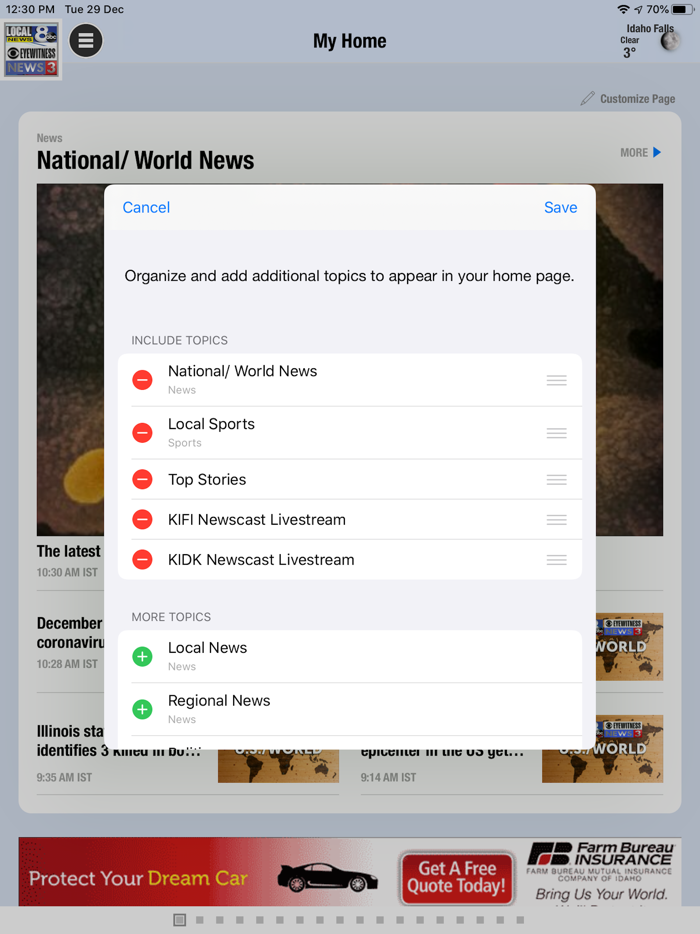This screenshot has height=934, width=700.
Task: Add Local News with its green plus icon
Action: pyautogui.click(x=142, y=656)
